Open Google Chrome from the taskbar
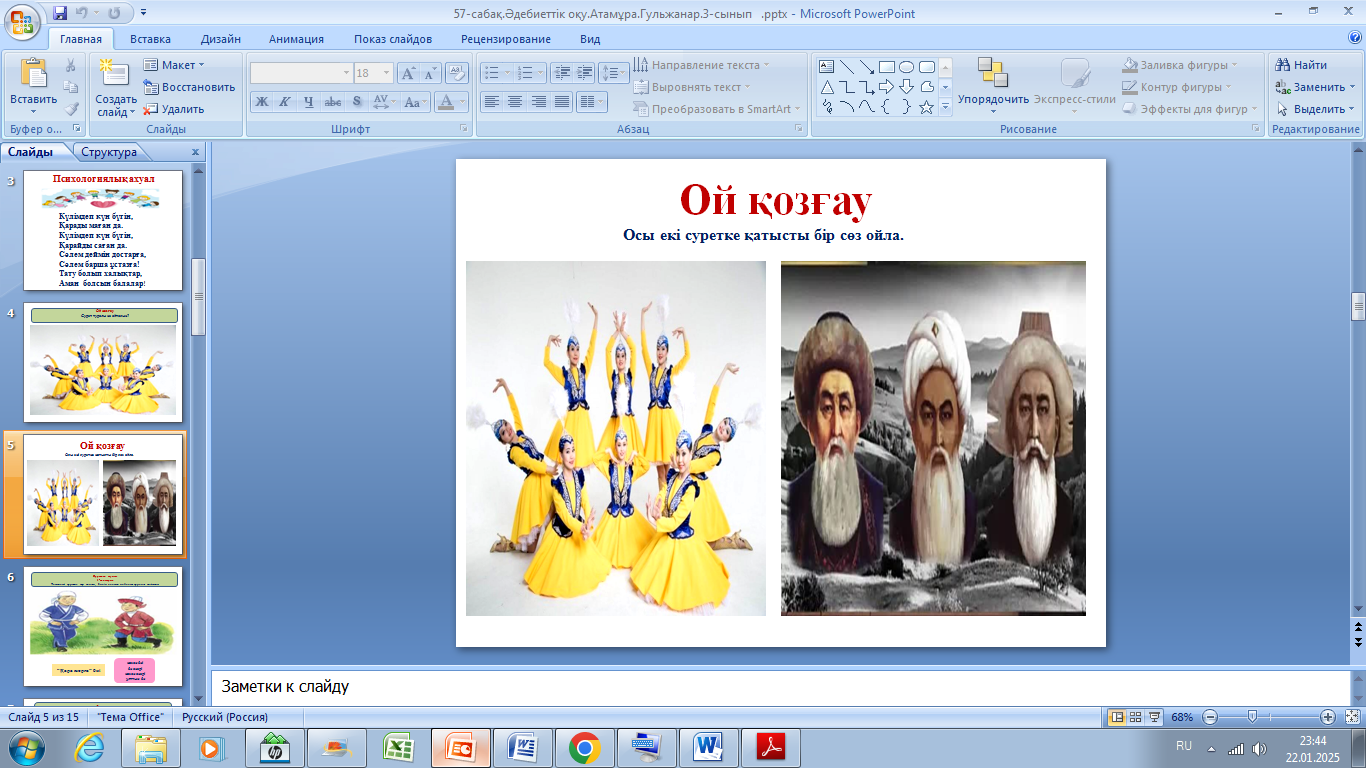 click(x=584, y=747)
